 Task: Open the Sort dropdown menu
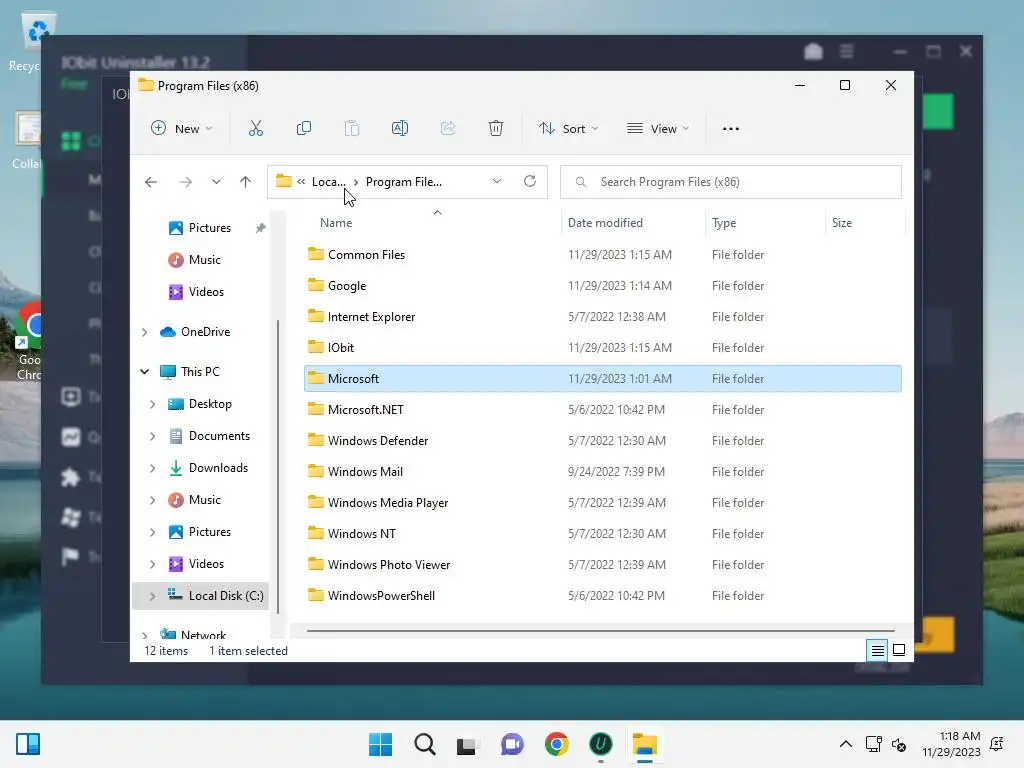[569, 129]
